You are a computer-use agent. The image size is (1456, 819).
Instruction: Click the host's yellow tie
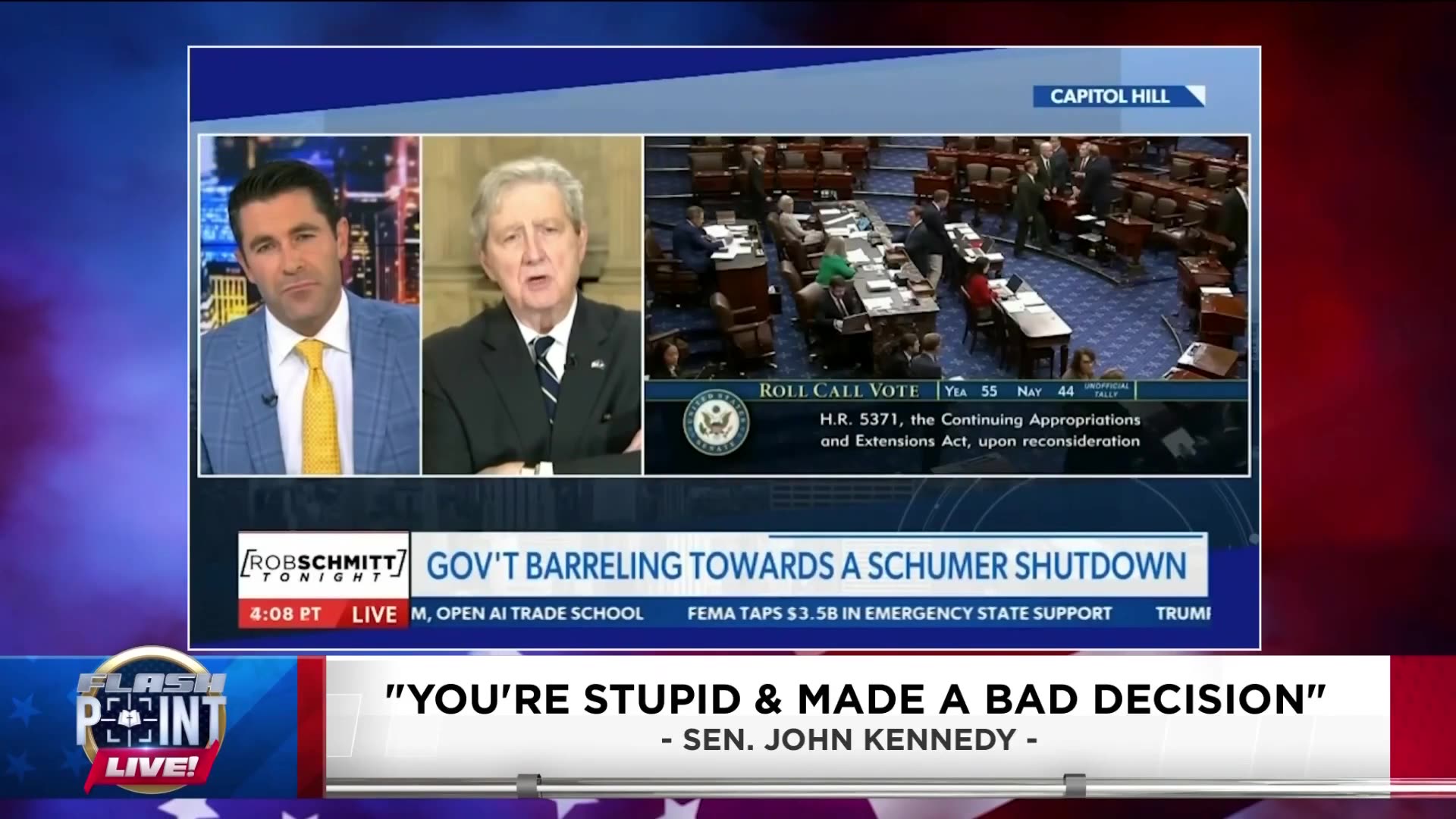tap(319, 409)
